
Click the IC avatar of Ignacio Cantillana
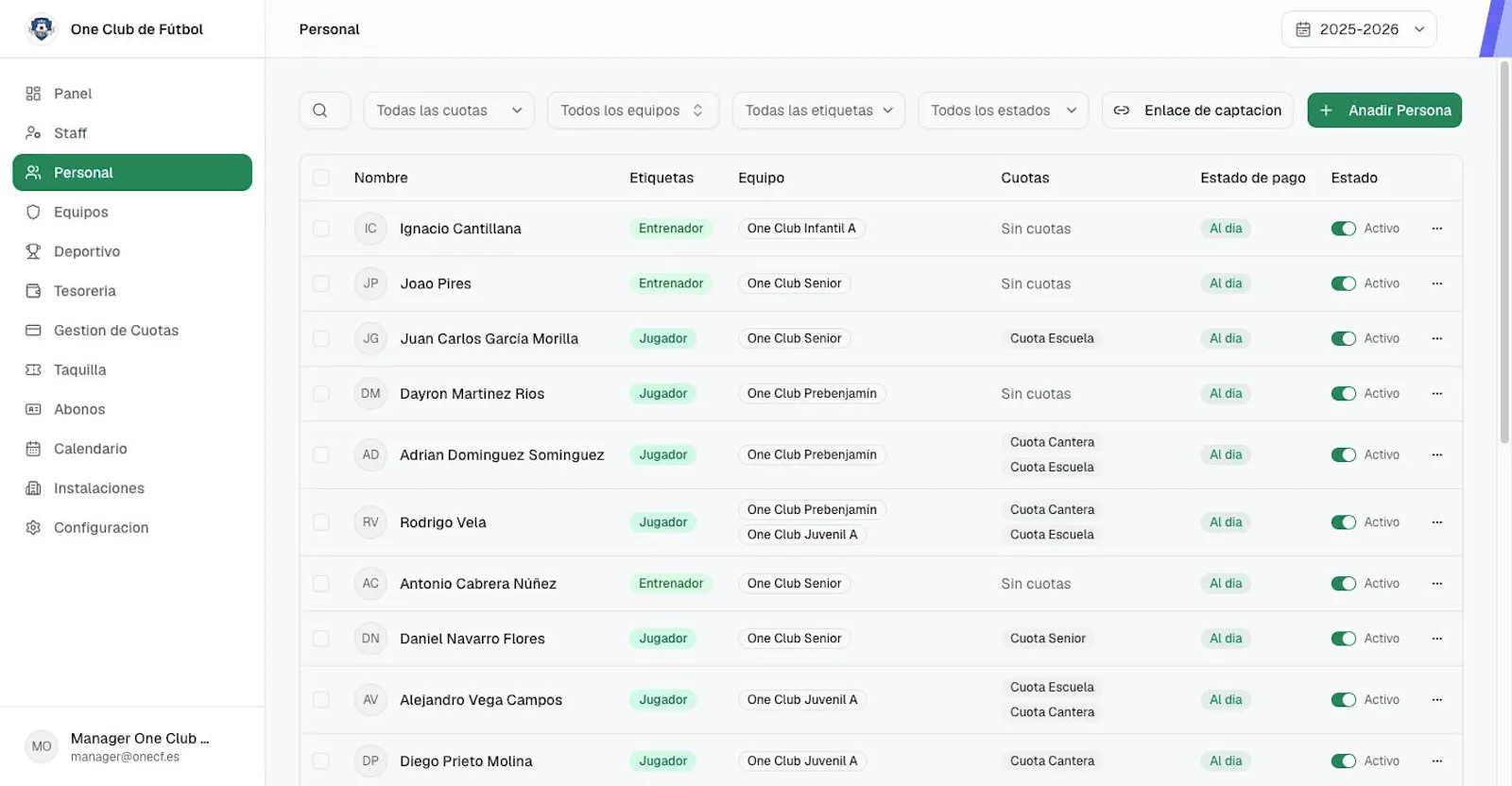click(x=370, y=229)
